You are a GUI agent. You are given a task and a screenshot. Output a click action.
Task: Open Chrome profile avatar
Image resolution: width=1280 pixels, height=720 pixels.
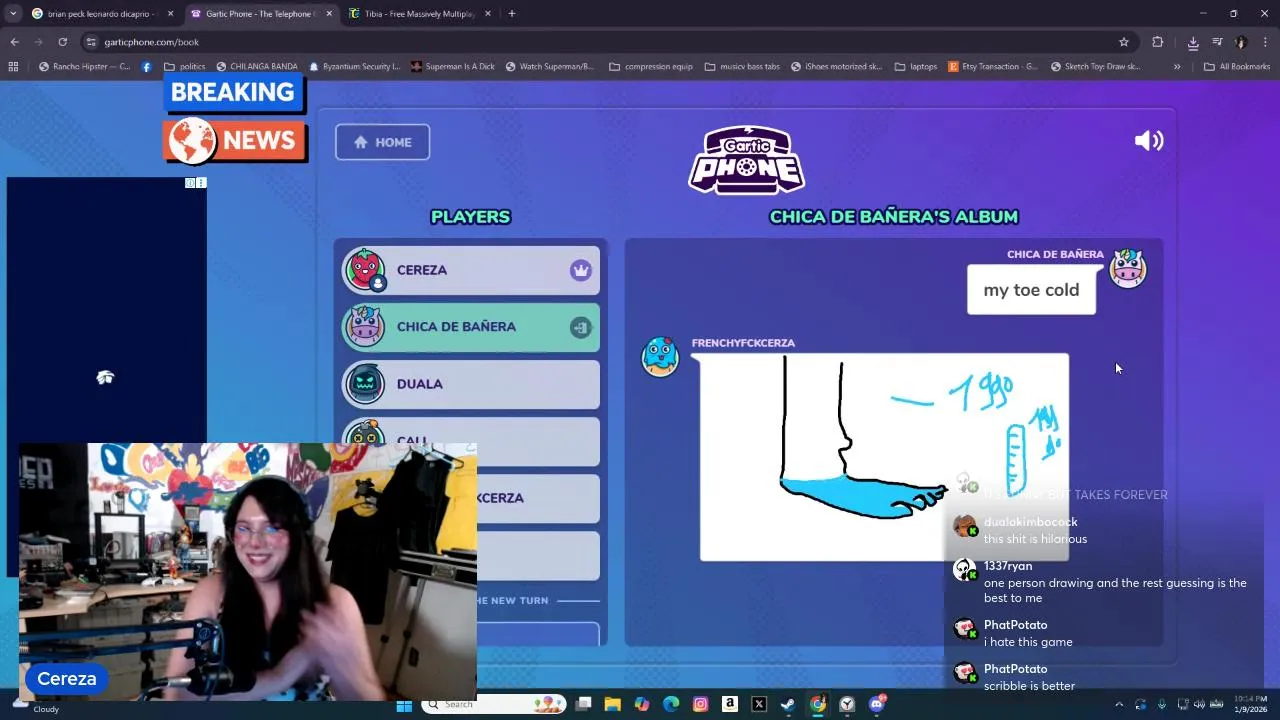pyautogui.click(x=1241, y=42)
